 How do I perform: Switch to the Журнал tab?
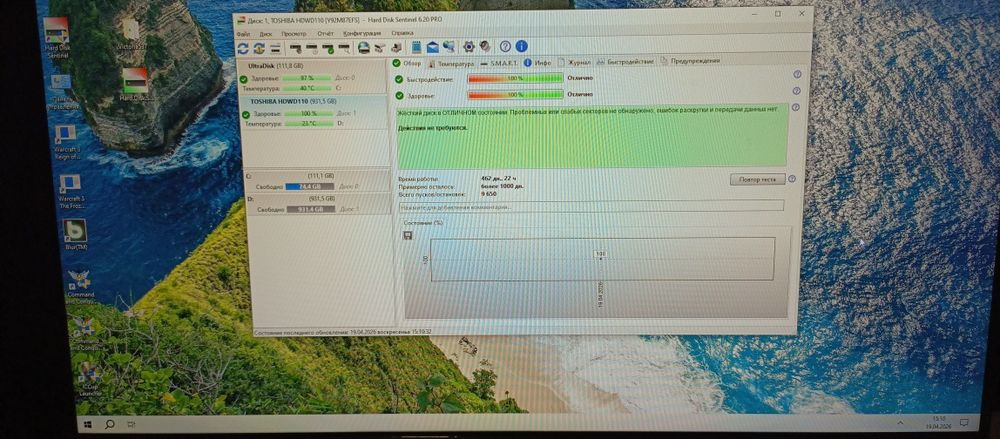pos(575,62)
